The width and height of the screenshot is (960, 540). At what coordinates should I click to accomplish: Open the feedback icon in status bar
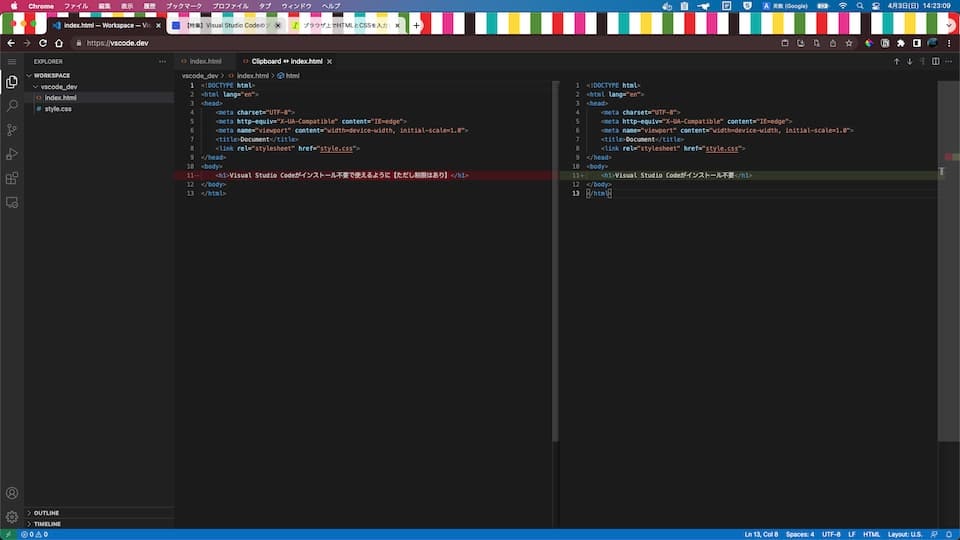pos(934,534)
